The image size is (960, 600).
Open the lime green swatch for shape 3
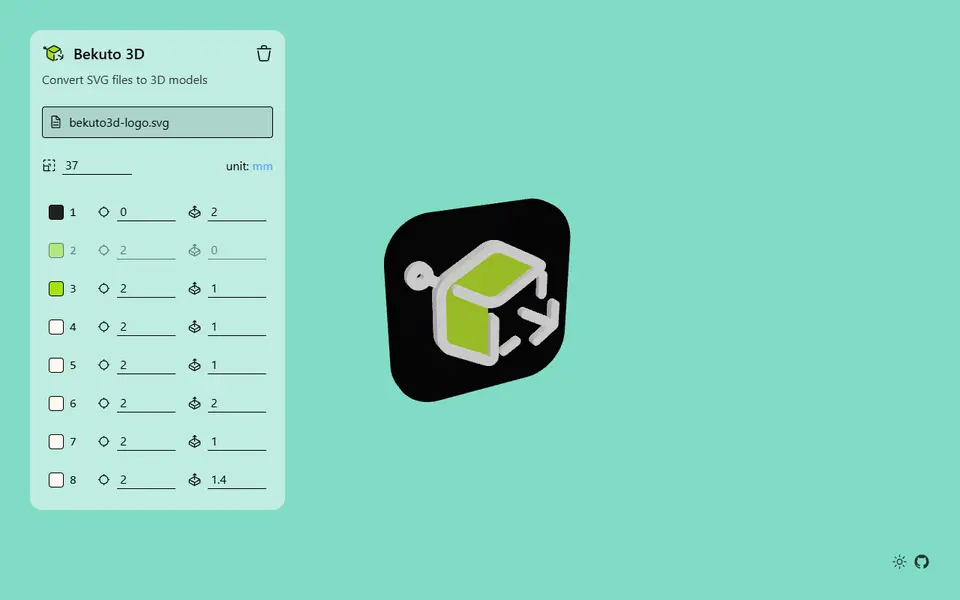(56, 288)
